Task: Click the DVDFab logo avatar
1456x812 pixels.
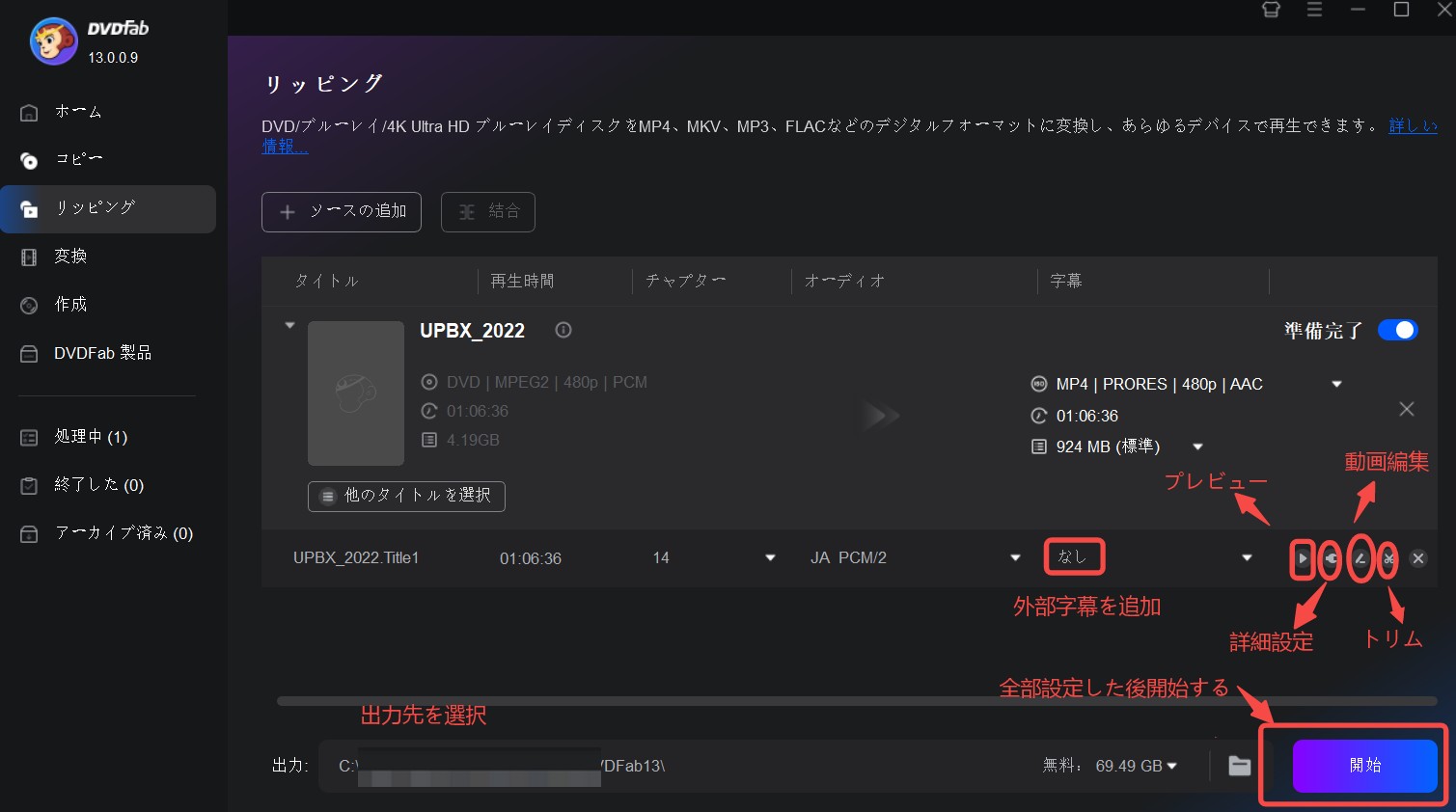Action: [53, 41]
